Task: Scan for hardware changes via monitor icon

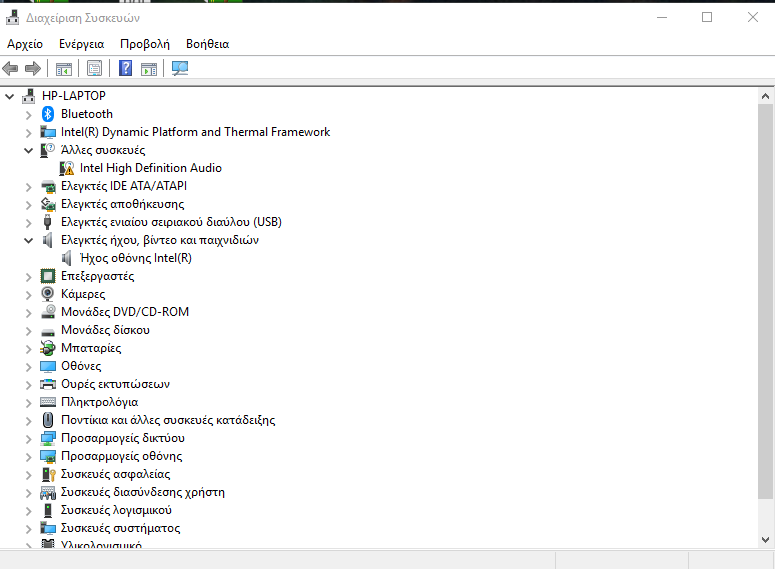Action: coord(180,68)
